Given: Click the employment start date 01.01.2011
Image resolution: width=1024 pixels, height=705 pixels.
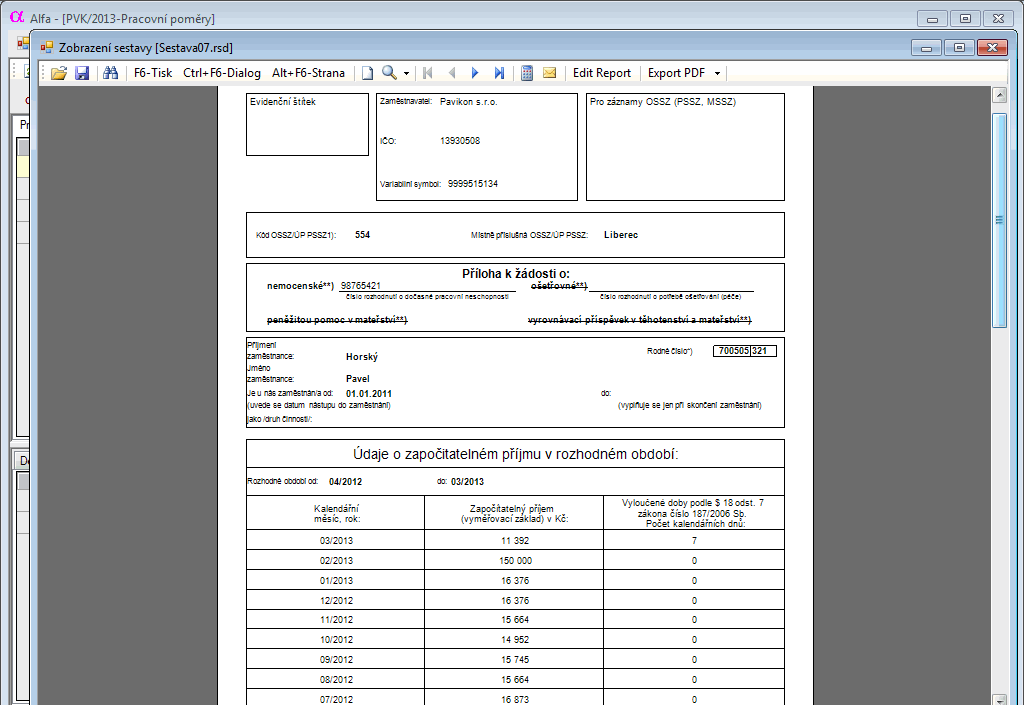Looking at the screenshot, I should tap(369, 394).
